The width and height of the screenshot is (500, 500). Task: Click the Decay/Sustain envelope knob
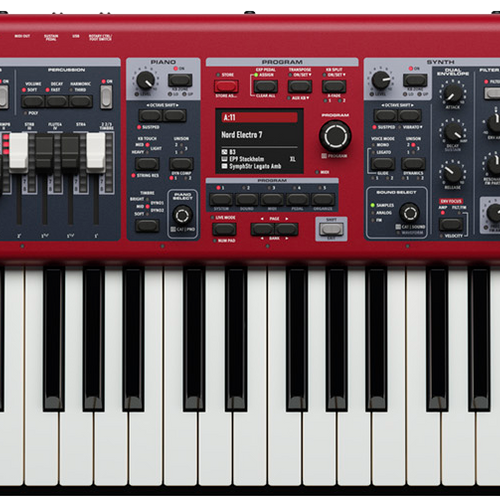[x=453, y=132]
